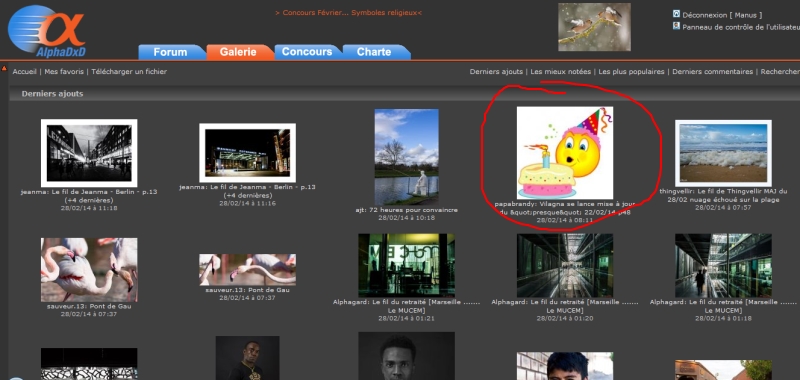Click the user control panel icon
This screenshot has height=380, width=800.
(677, 26)
